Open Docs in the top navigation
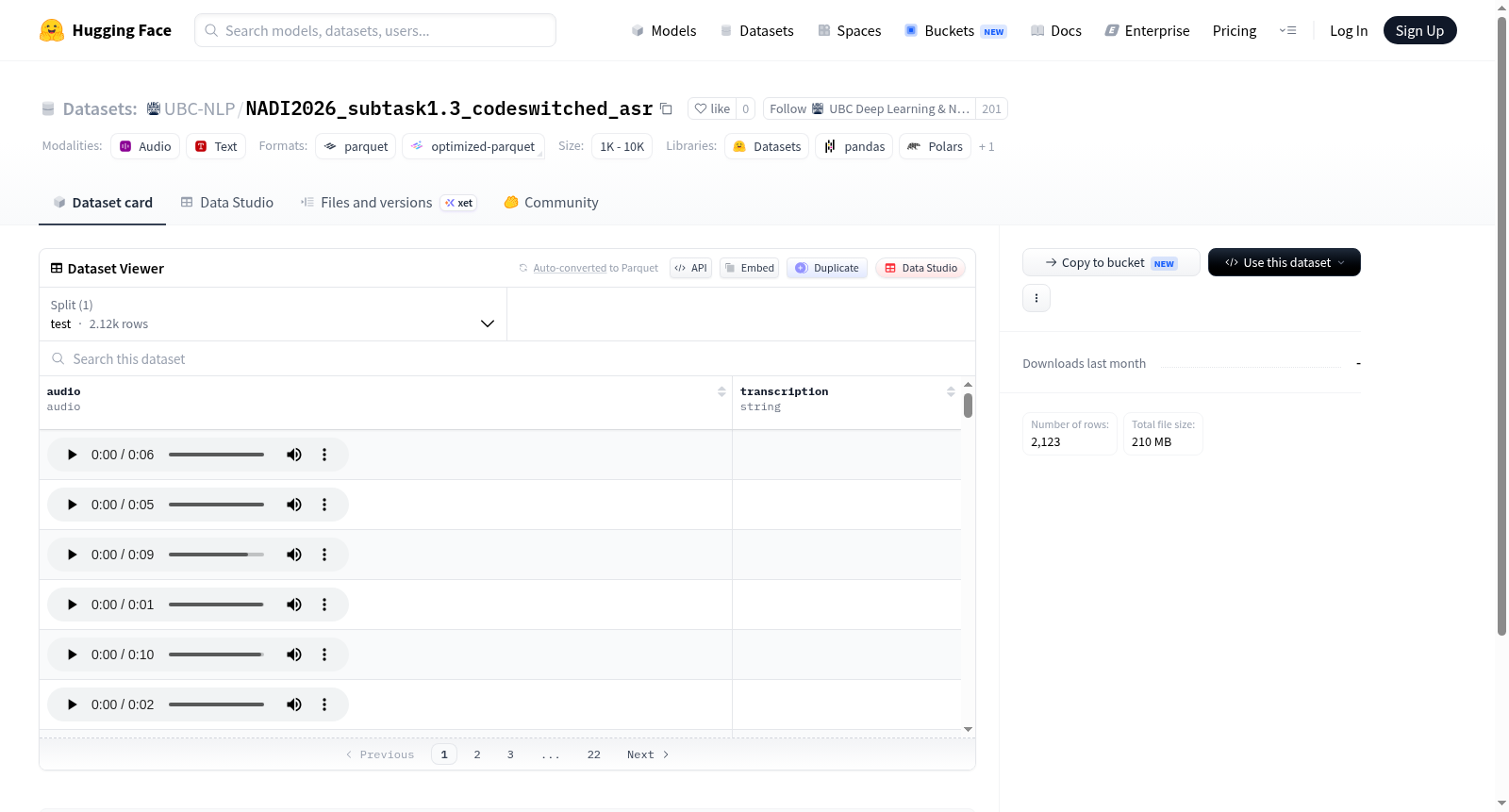The width and height of the screenshot is (1509, 812). 1056,30
